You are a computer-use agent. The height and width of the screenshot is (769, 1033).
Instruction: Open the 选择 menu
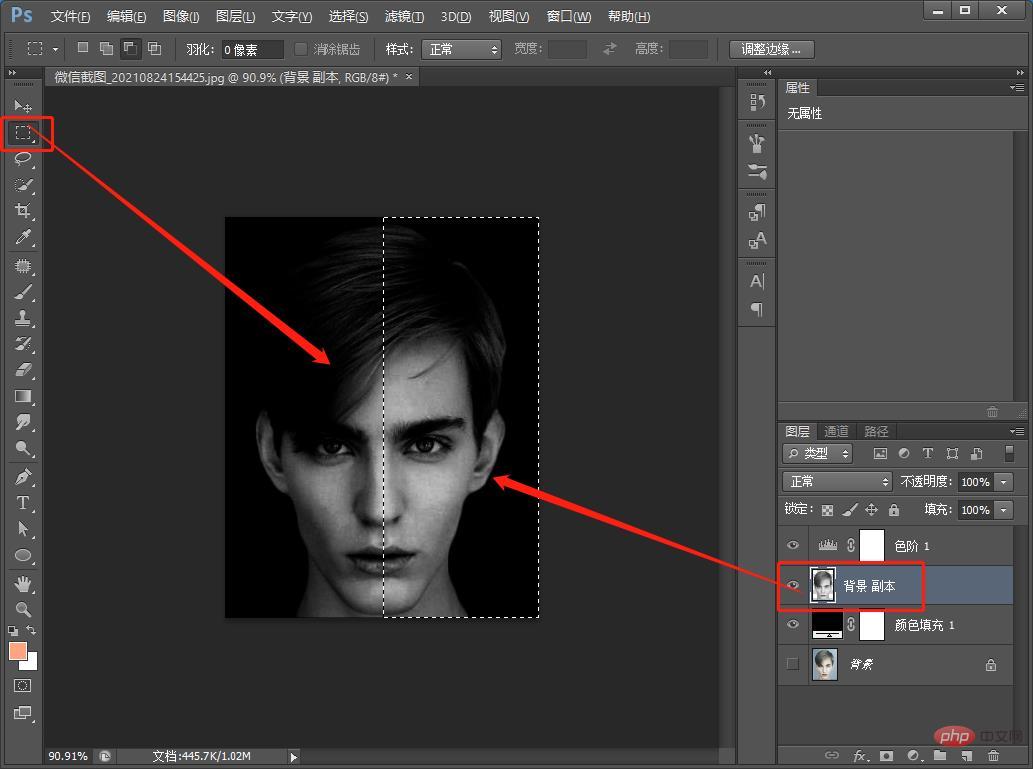point(349,16)
